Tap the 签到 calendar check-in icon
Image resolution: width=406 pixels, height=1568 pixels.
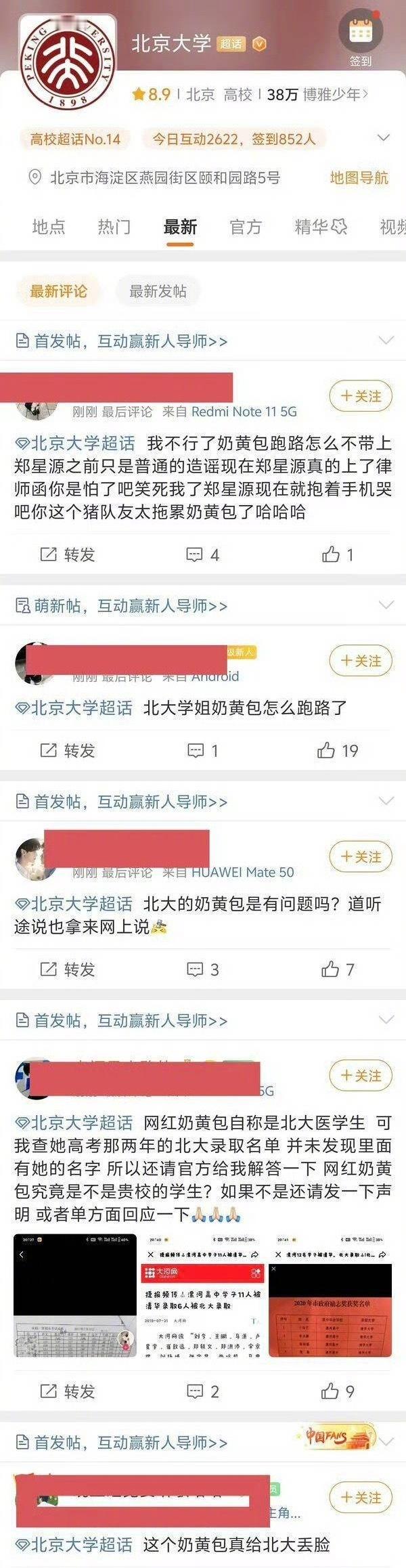point(360,31)
